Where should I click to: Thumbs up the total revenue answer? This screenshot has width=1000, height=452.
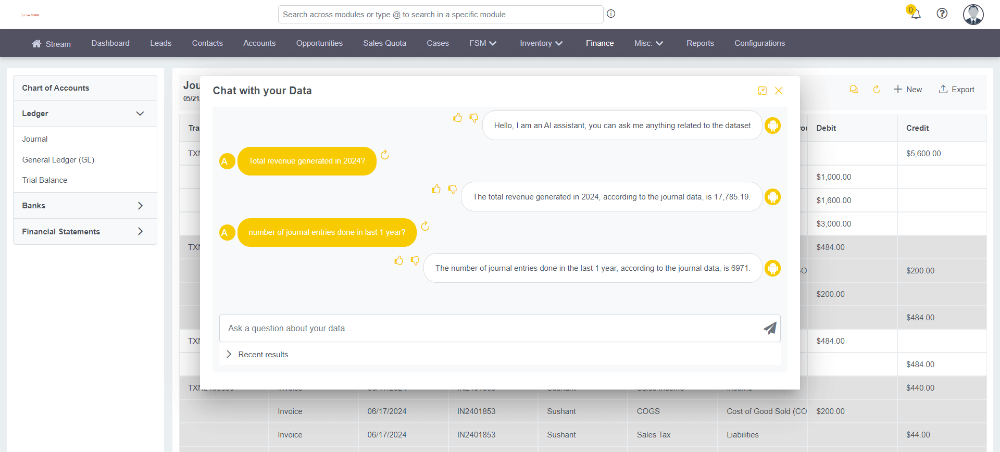point(436,189)
